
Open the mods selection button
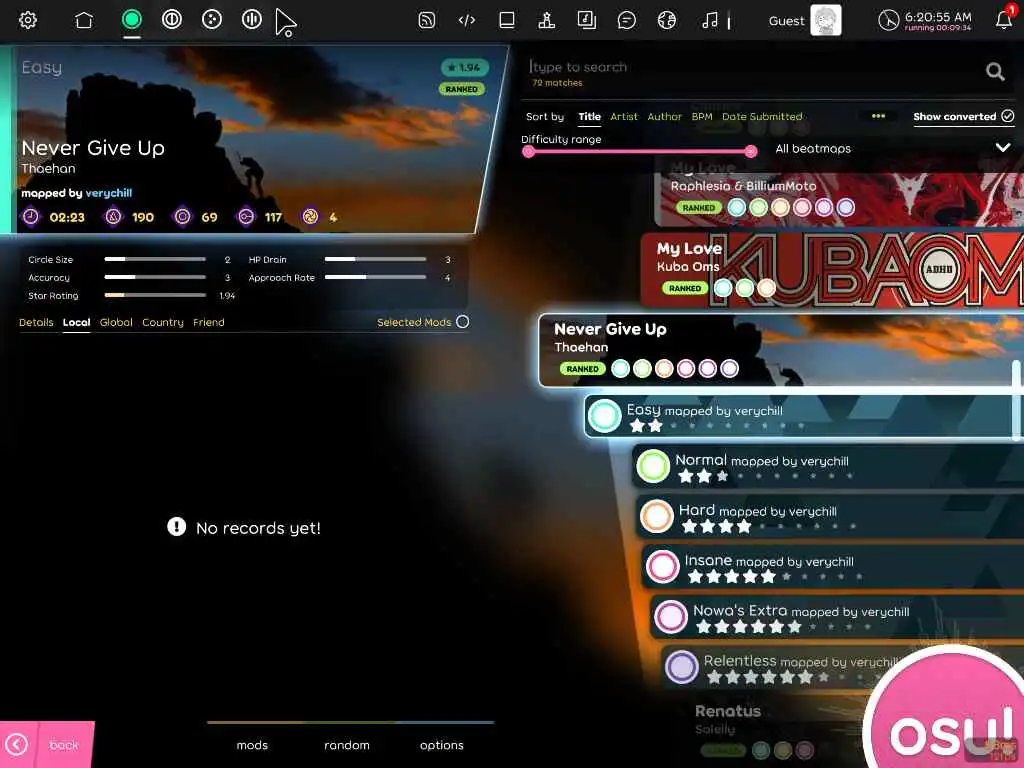[252, 745]
